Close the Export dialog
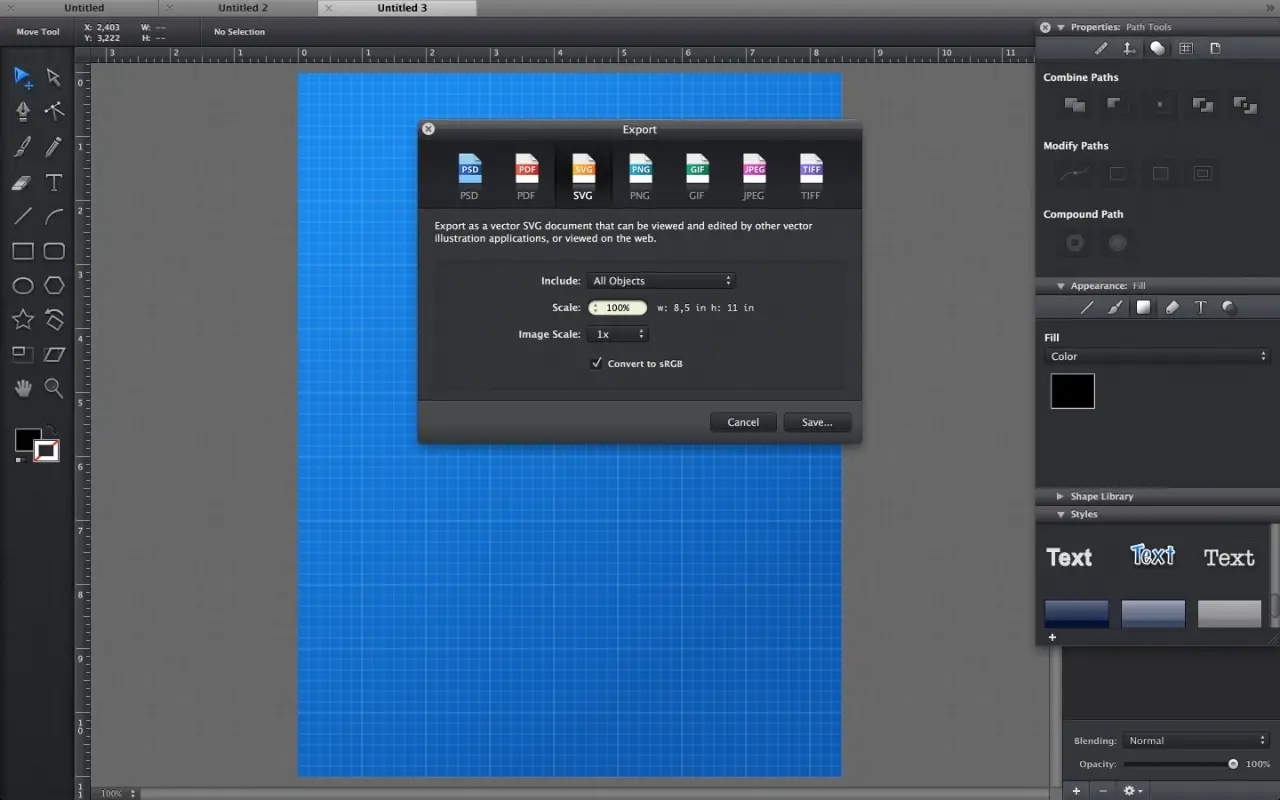Viewport: 1280px width, 800px height. 428,129
